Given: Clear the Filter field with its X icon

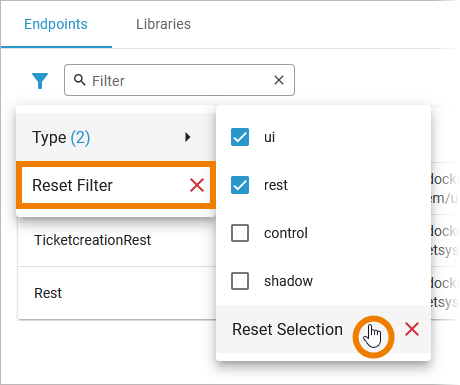Looking at the screenshot, I should (x=279, y=80).
